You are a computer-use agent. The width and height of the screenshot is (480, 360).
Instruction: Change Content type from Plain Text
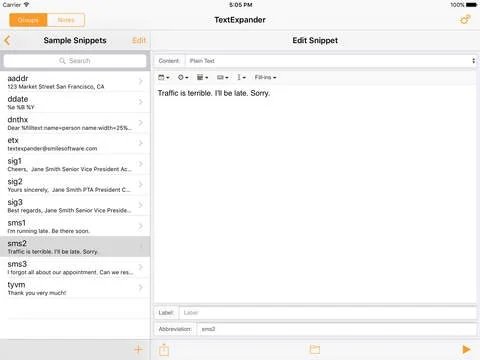[x=331, y=61]
